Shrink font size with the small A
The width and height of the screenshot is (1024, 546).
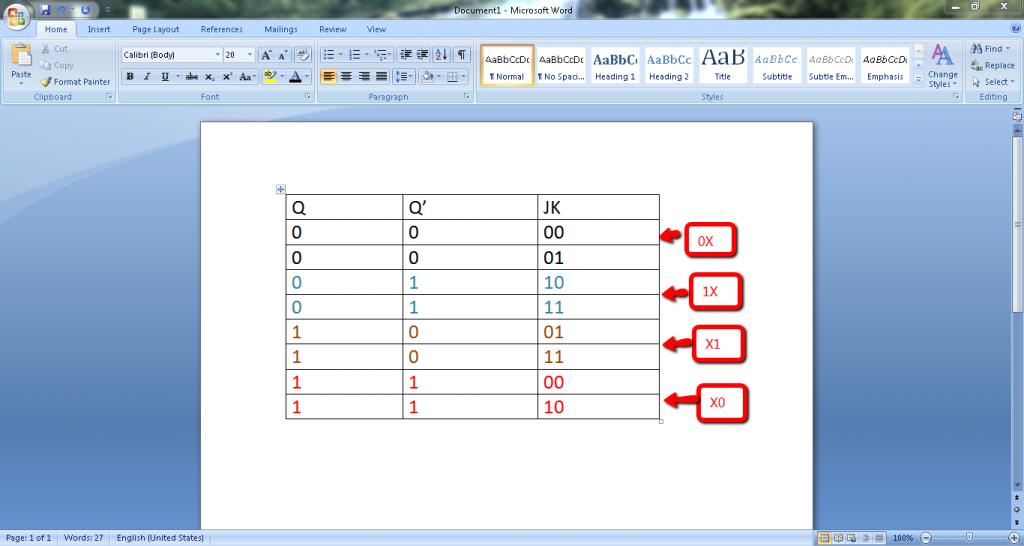coord(283,56)
